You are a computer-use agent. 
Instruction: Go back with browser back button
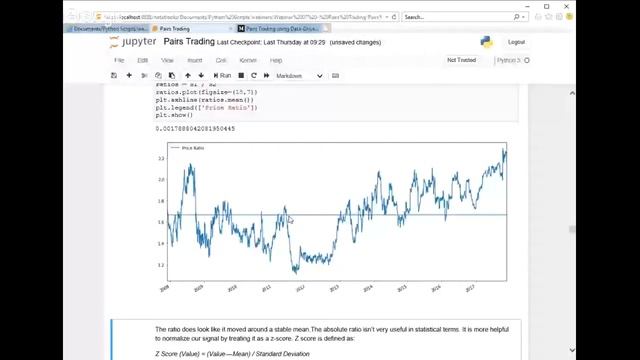tap(72, 16)
